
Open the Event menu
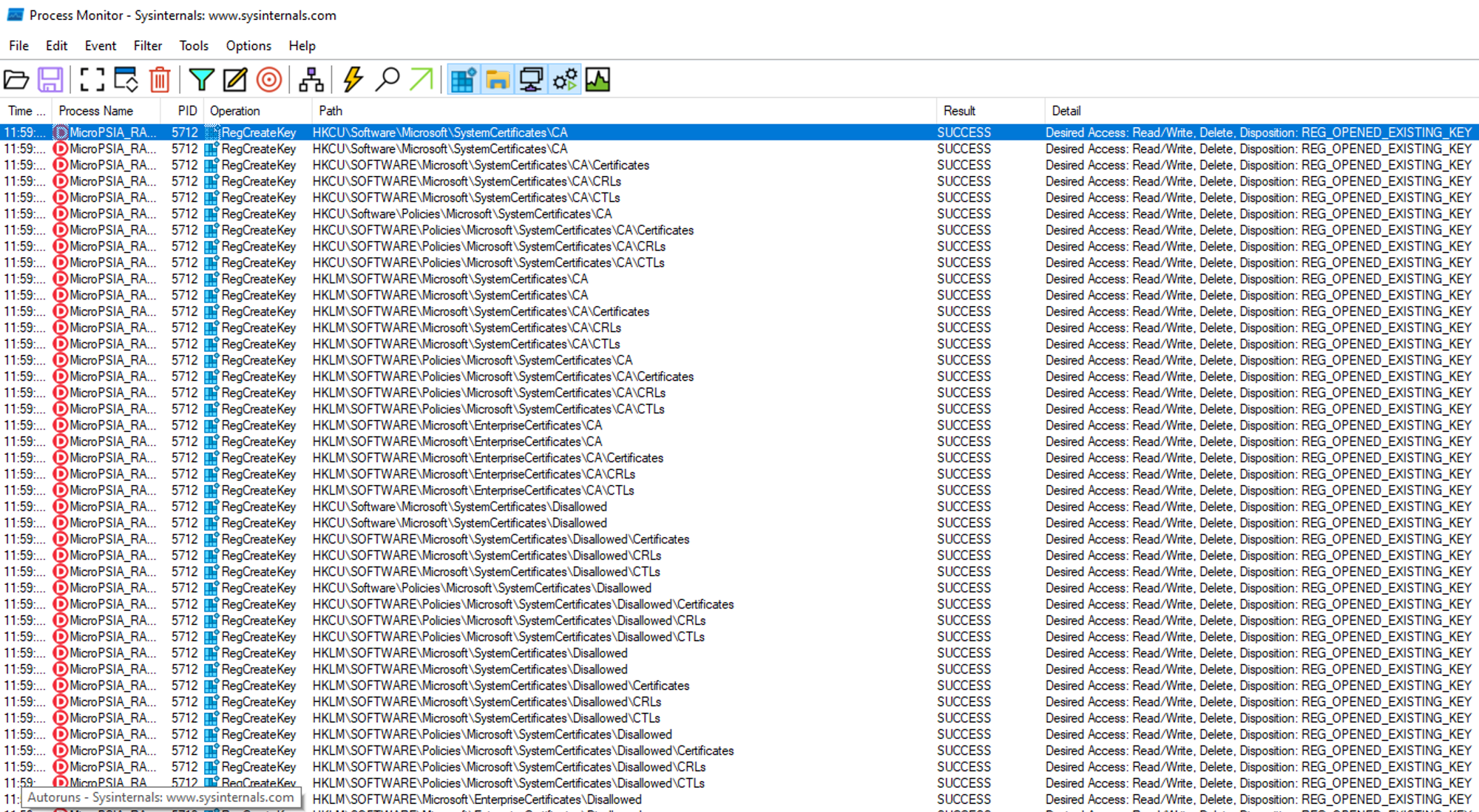click(x=101, y=46)
